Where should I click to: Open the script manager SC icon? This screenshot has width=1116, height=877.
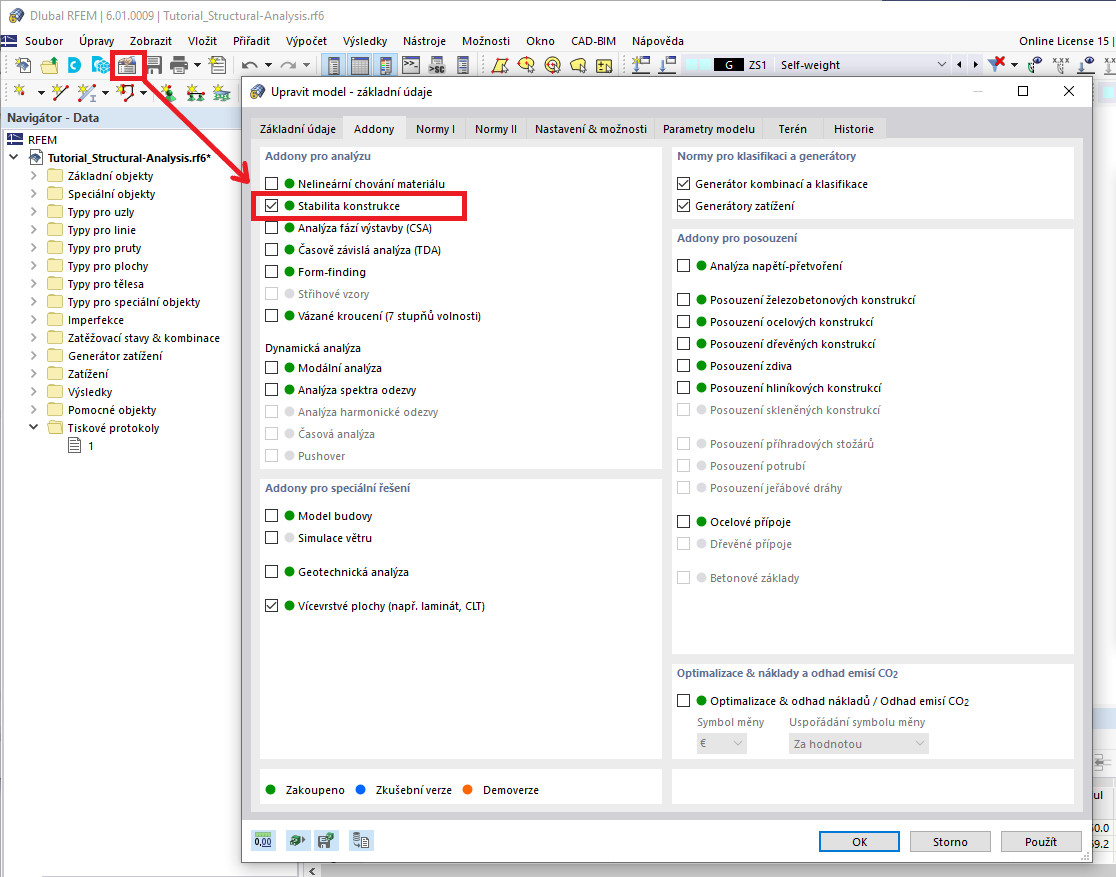coord(437,65)
